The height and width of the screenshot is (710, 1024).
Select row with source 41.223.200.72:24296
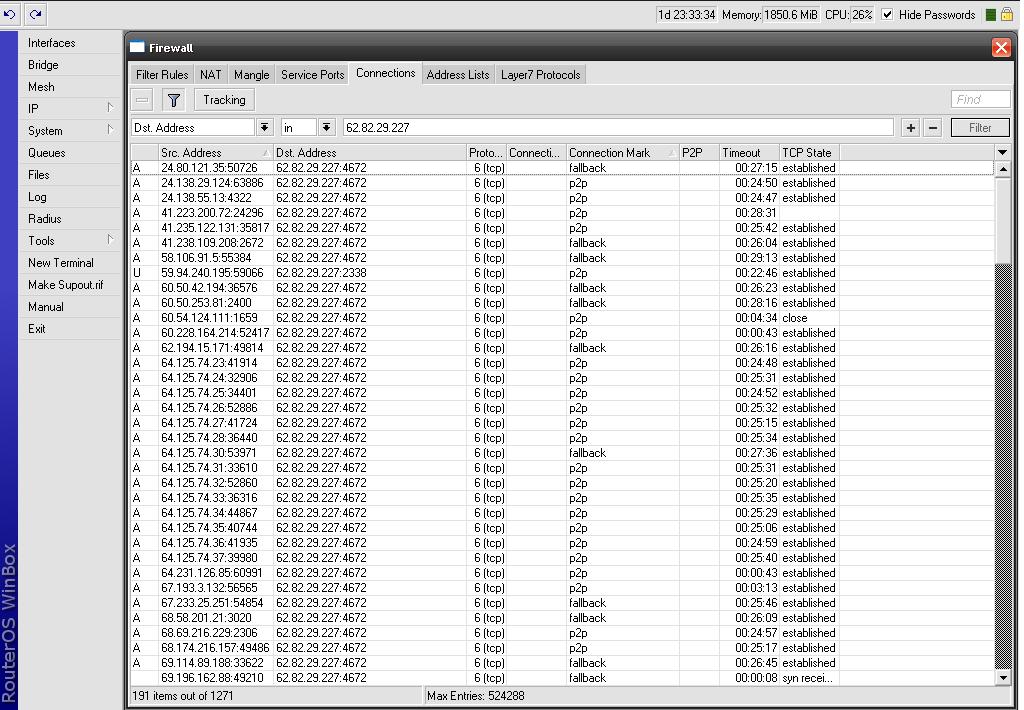562,213
